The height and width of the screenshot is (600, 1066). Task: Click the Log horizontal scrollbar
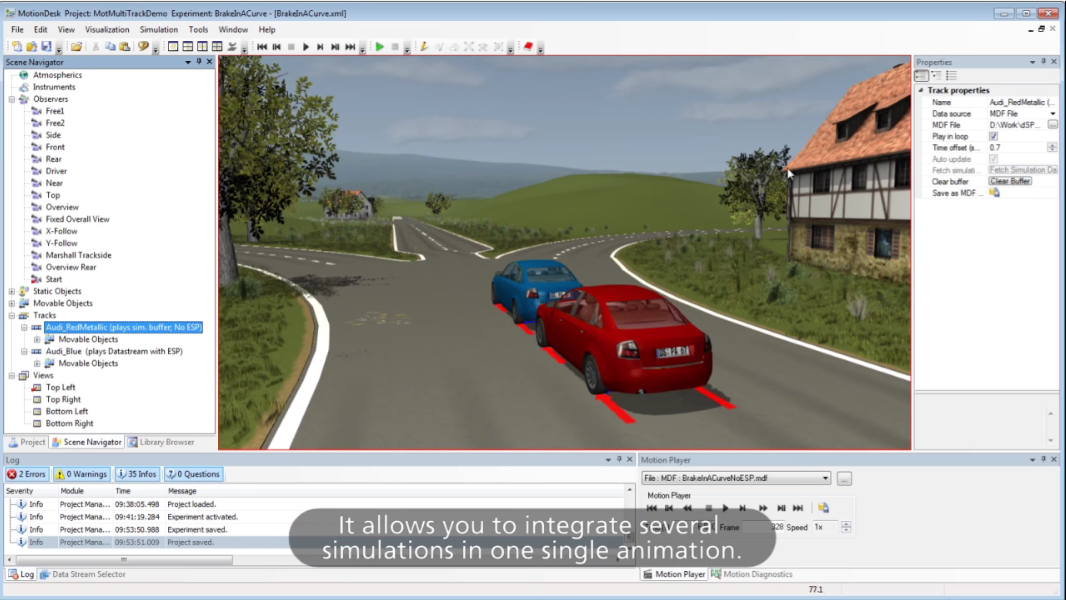pos(124,560)
